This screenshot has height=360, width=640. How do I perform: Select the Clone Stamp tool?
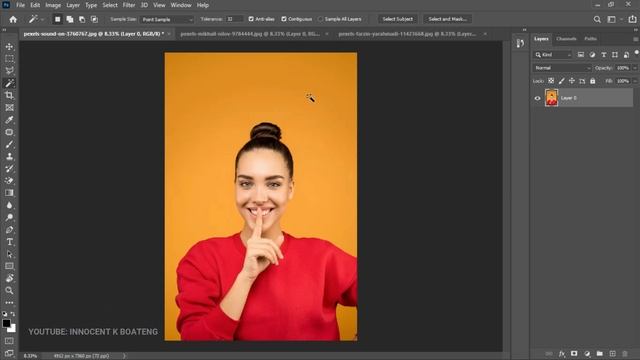[x=9, y=156]
